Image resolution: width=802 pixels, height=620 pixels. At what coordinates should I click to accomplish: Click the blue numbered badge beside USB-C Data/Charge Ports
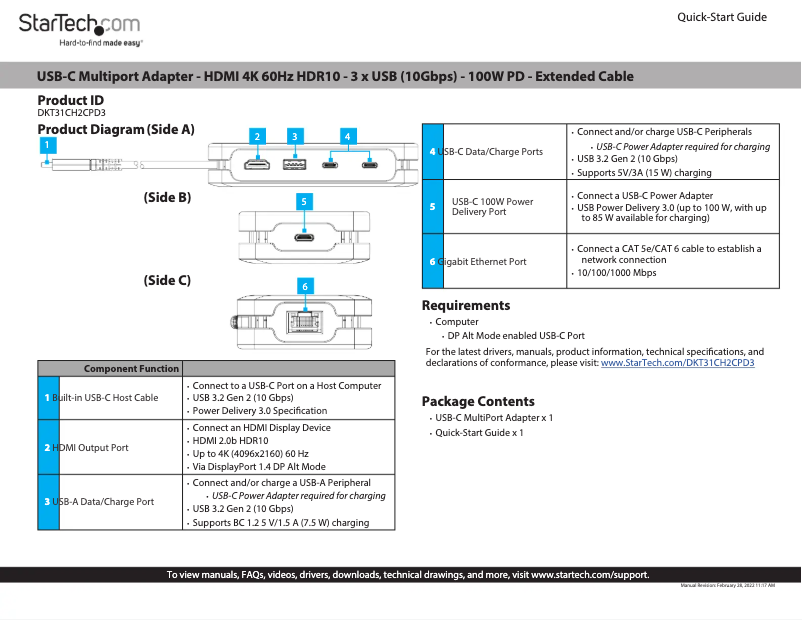(432, 151)
